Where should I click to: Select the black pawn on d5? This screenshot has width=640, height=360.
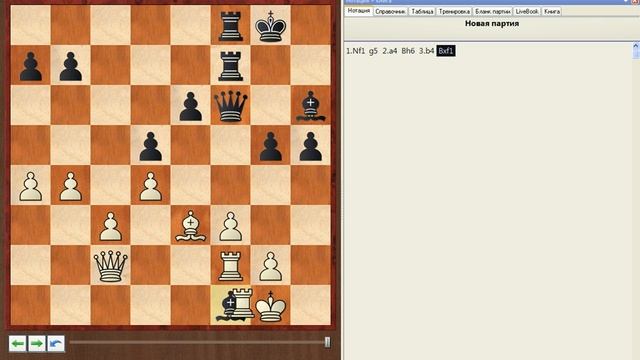[151, 146]
